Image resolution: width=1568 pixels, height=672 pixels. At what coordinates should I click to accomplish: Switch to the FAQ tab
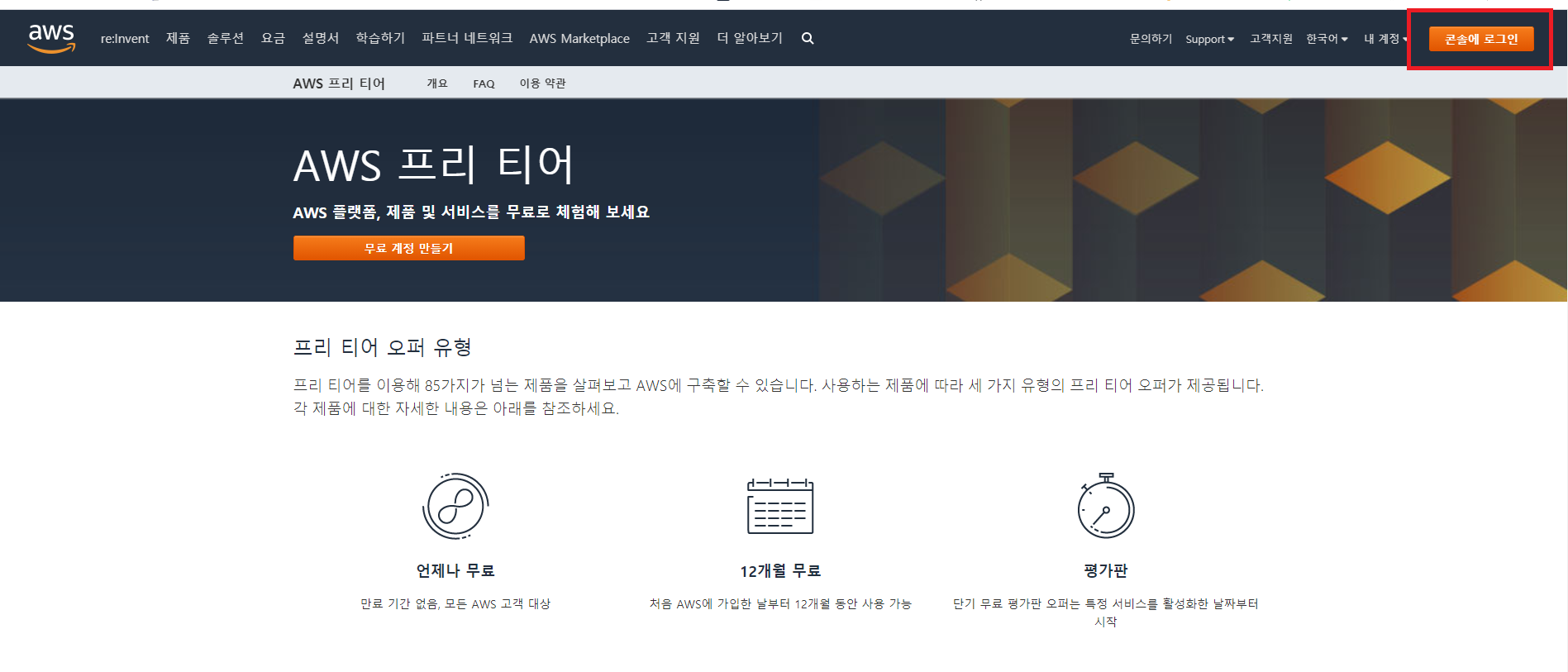point(484,83)
